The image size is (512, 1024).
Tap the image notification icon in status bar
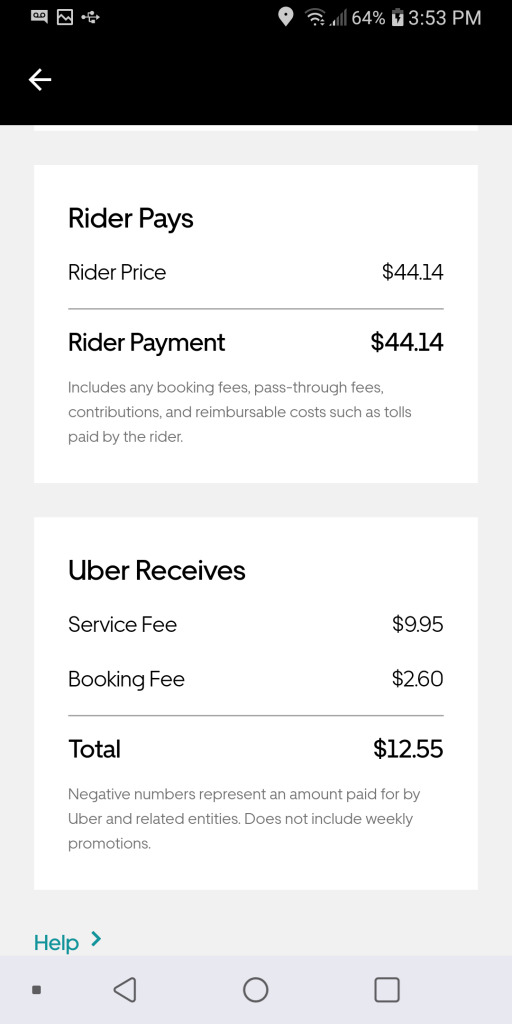point(65,18)
